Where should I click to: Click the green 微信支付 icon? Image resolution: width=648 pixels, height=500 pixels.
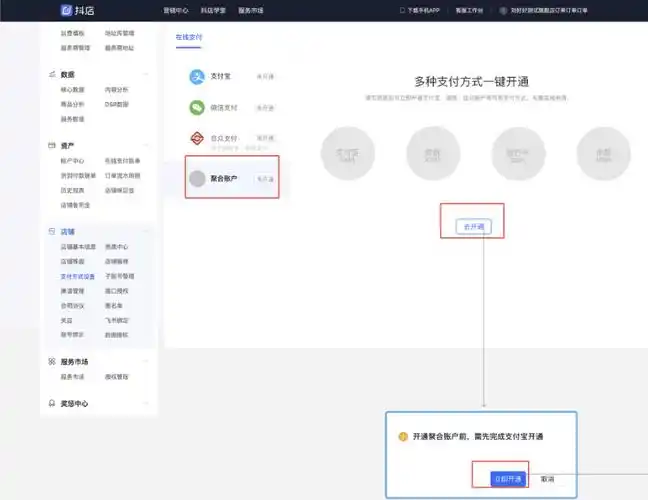coord(197,108)
